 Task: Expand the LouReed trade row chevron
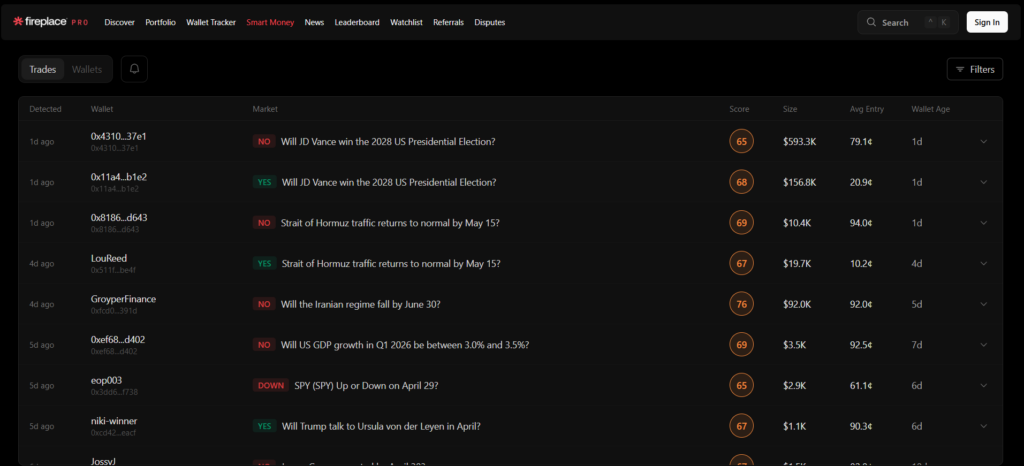(984, 264)
